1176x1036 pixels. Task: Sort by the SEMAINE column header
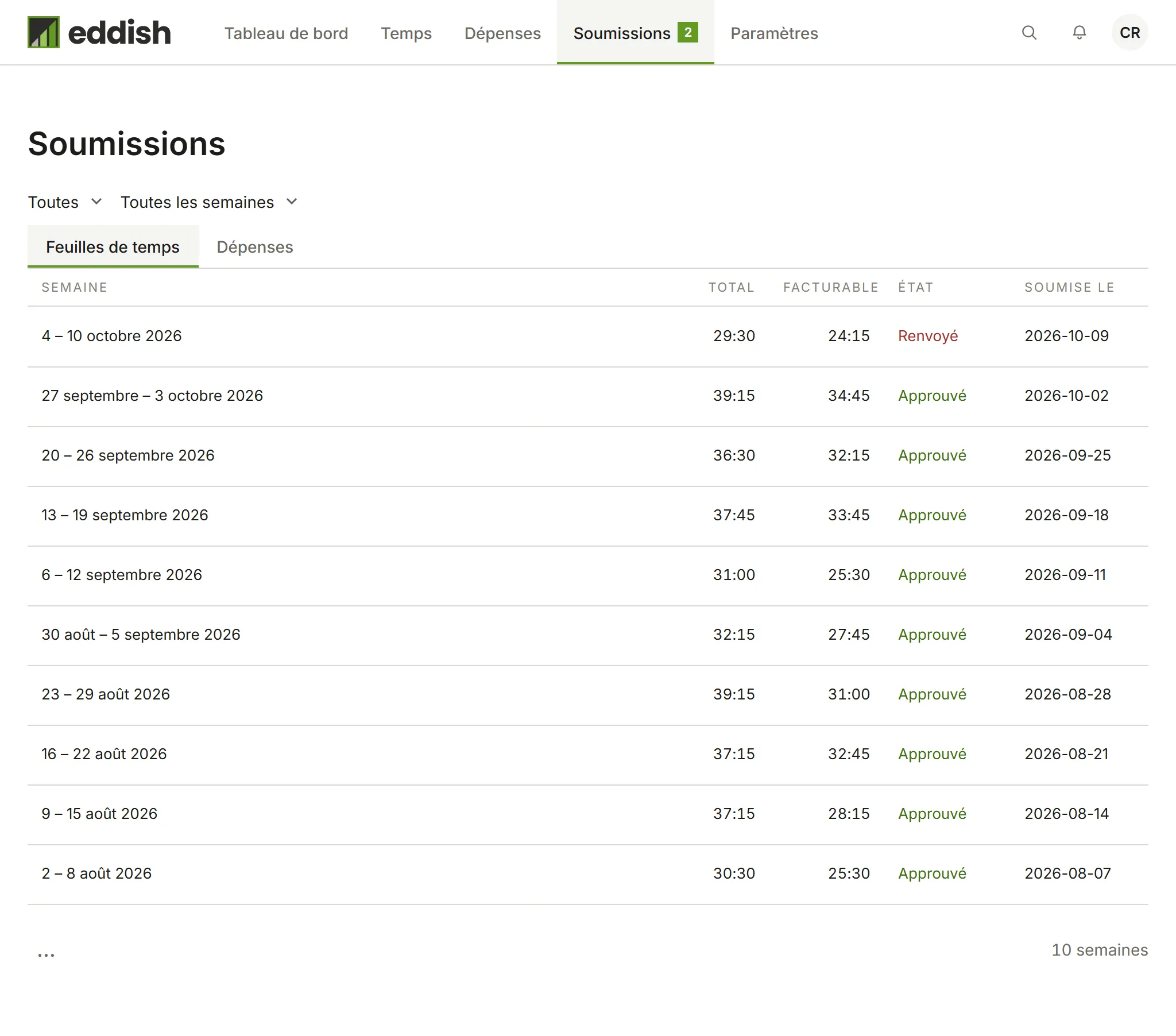tap(74, 287)
